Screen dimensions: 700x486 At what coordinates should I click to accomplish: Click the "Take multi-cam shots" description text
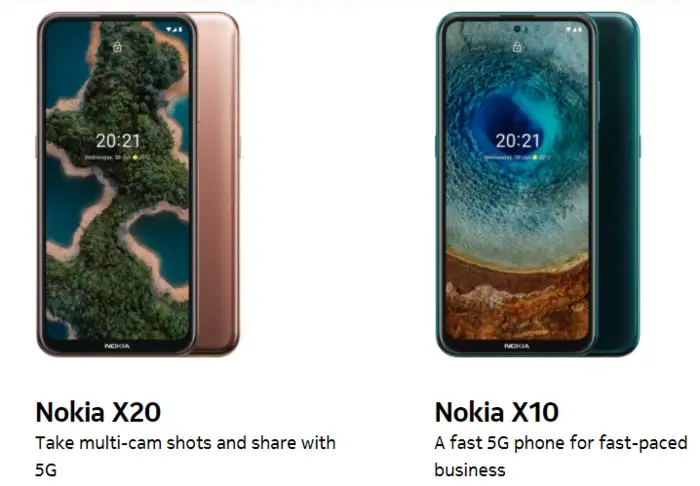(x=185, y=456)
